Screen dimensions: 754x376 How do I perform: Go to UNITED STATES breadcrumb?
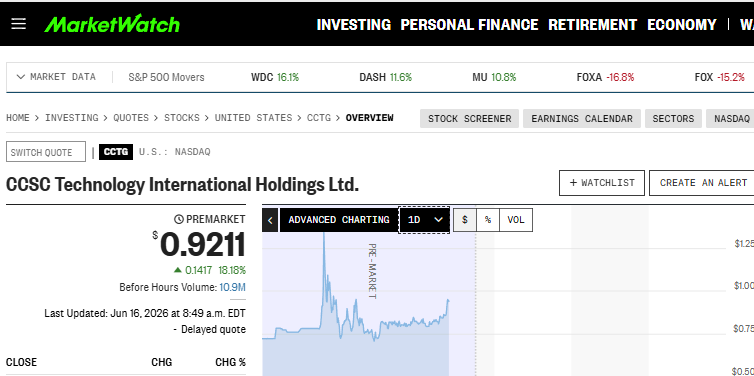tap(253, 118)
